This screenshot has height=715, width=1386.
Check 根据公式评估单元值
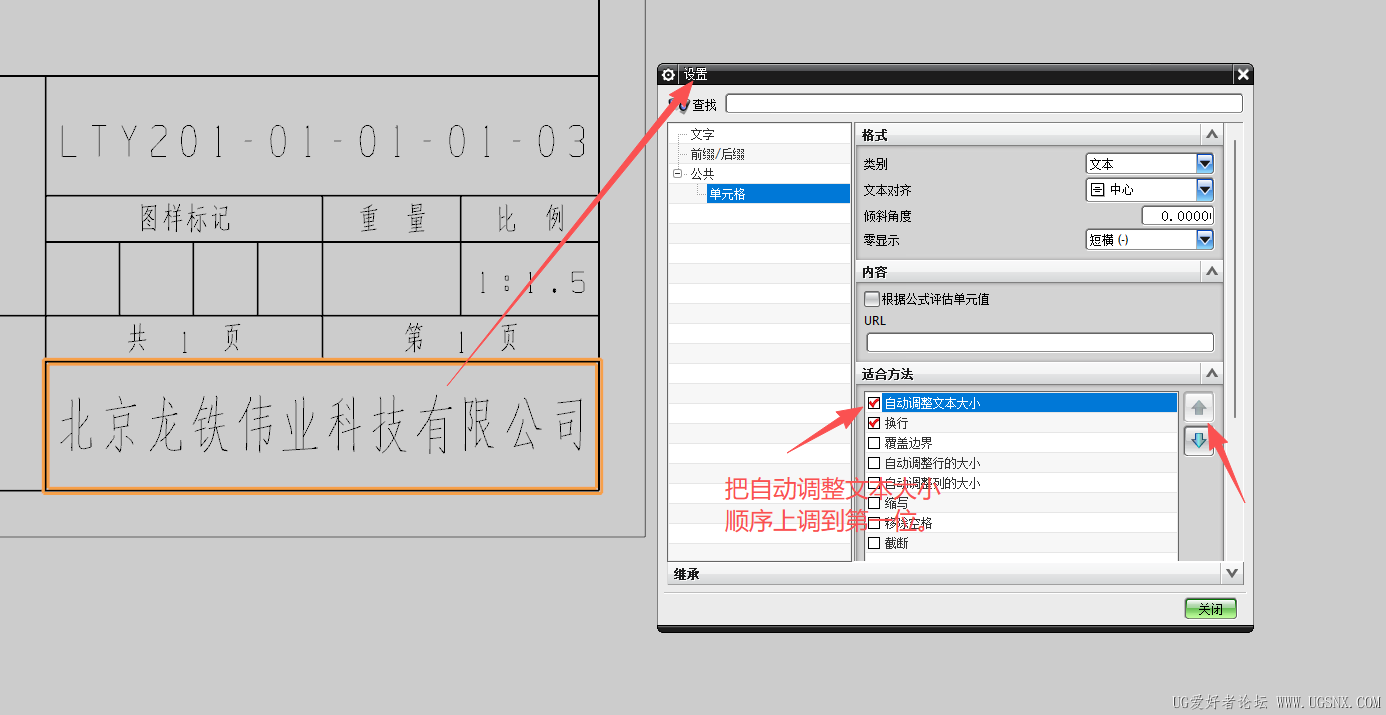[x=874, y=298]
